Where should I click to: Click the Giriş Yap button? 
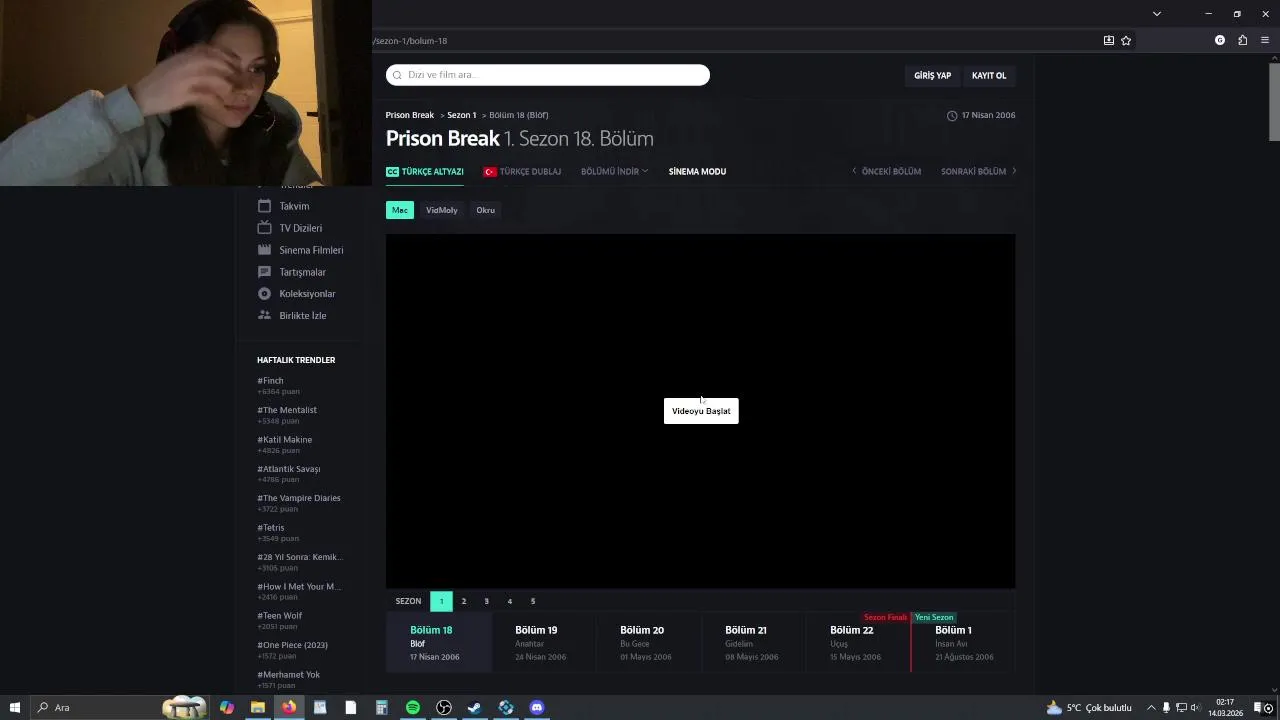click(932, 76)
